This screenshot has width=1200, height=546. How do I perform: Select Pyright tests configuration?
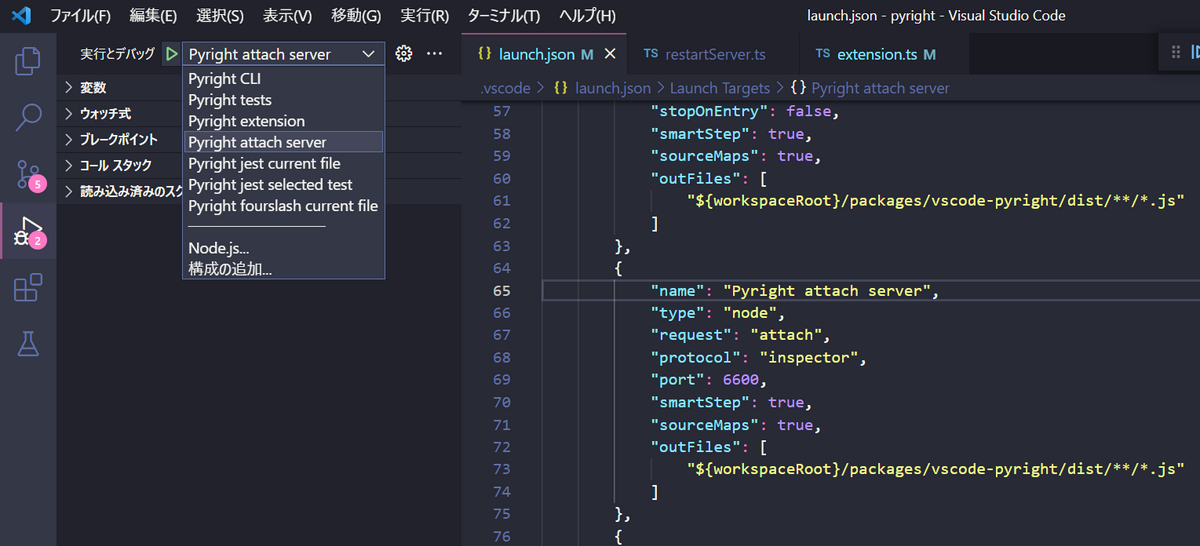point(283,99)
